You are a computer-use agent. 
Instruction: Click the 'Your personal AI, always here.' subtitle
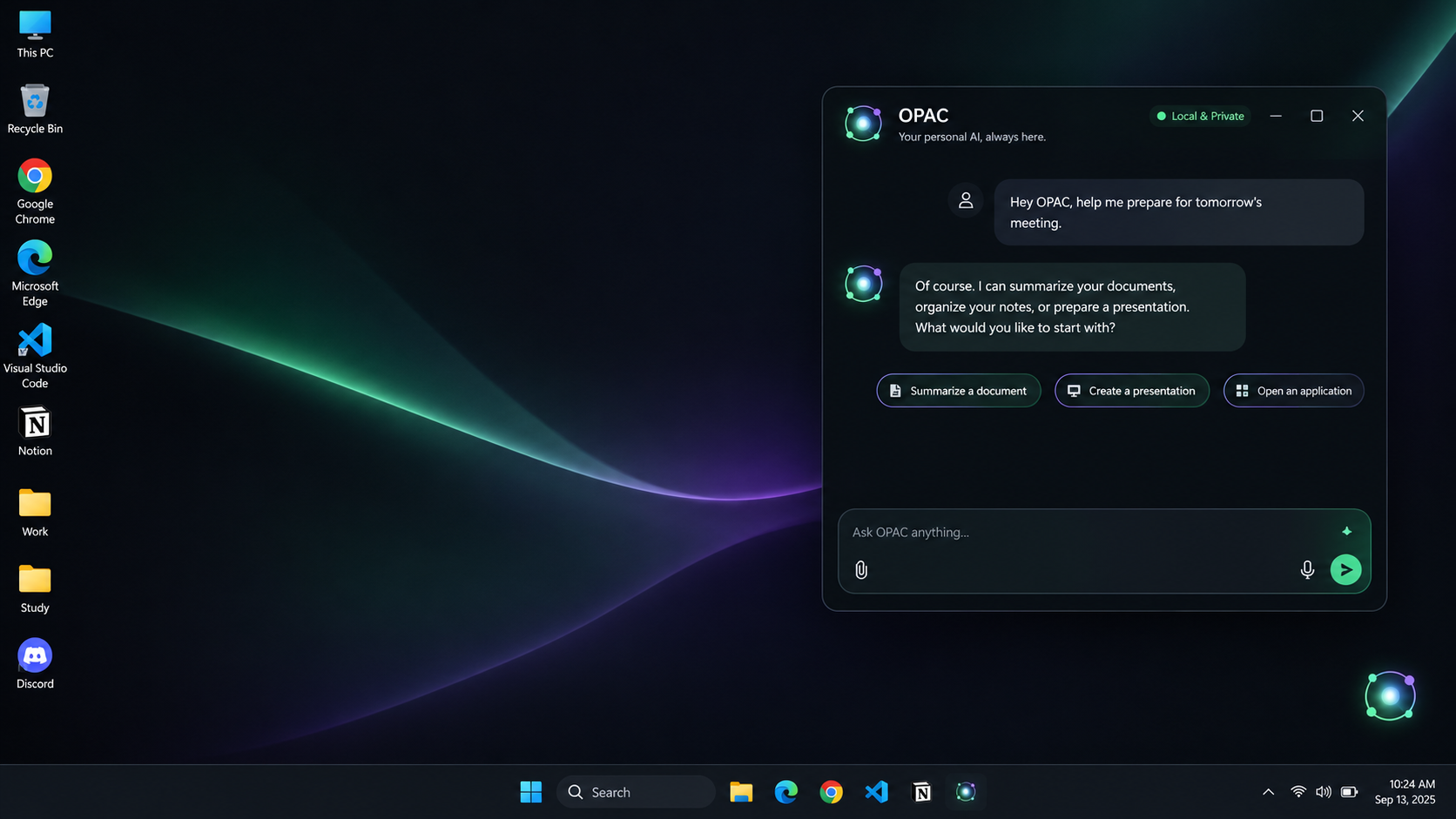coord(972,137)
